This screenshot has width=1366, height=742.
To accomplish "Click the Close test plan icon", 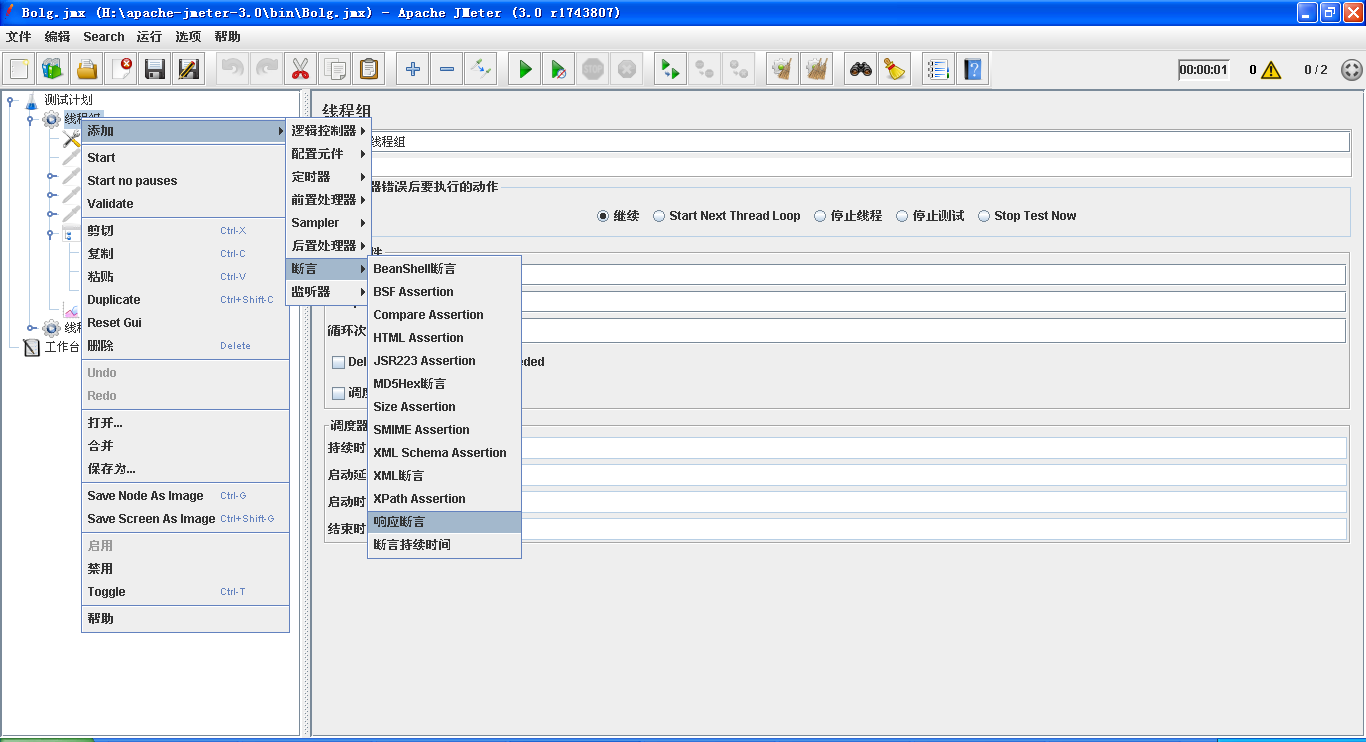I will tap(121, 69).
